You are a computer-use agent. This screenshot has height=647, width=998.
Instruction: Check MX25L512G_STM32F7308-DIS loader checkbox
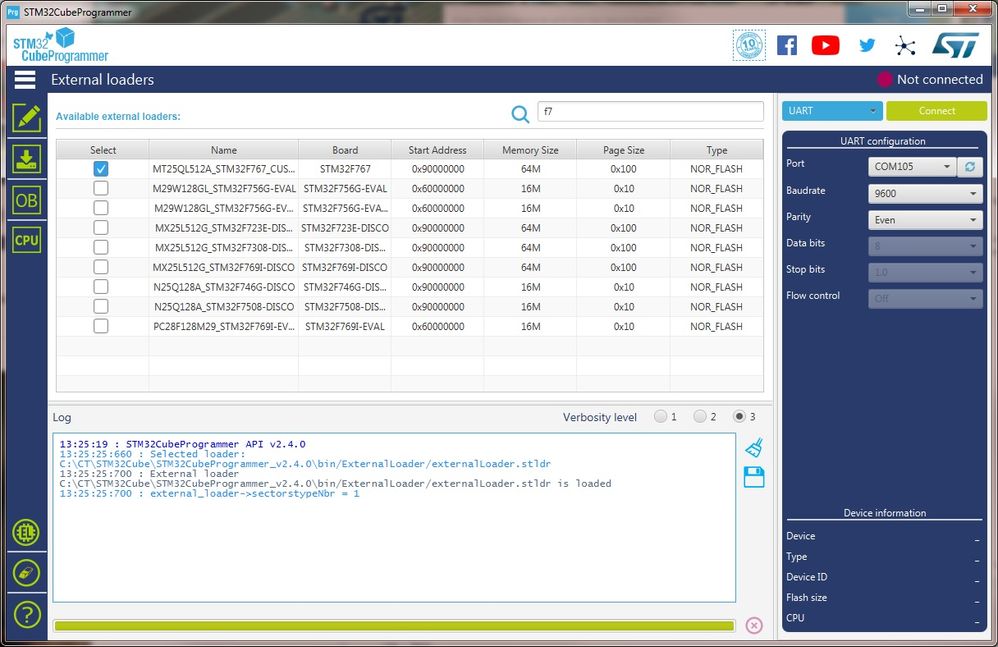tap(101, 247)
